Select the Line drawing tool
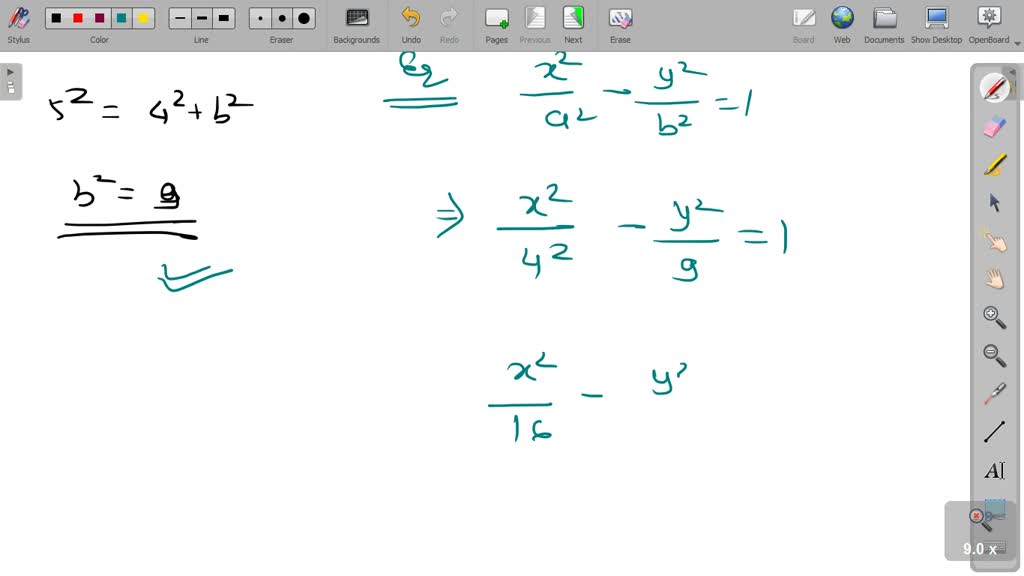The height and width of the screenshot is (576, 1024). click(x=994, y=430)
